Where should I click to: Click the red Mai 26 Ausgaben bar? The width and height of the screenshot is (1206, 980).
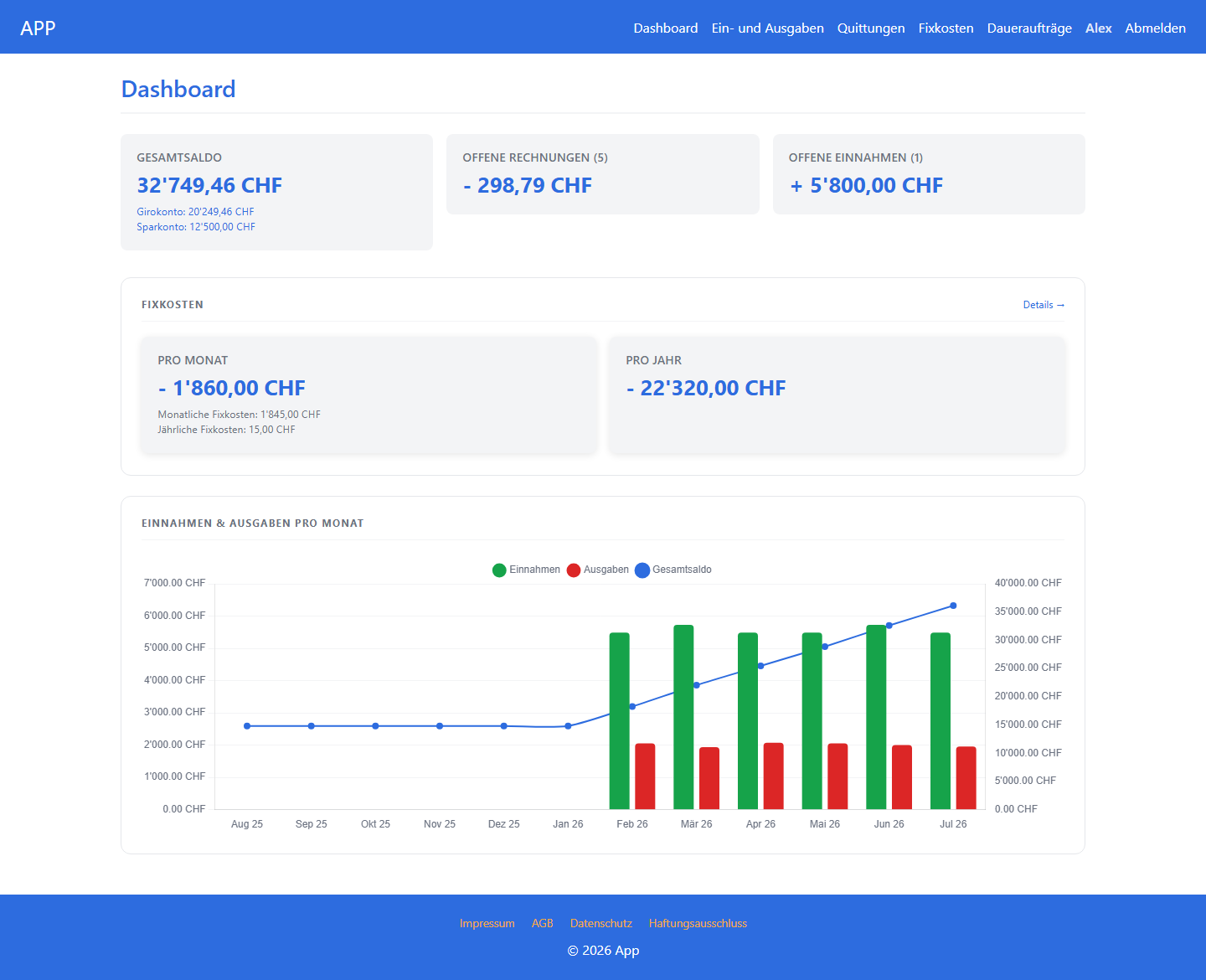837,776
